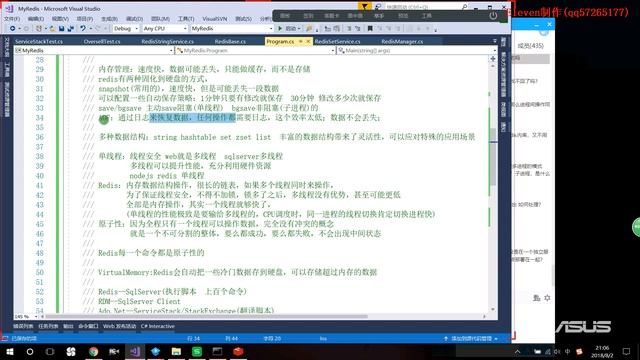
Task: Open File Explorer from the taskbar
Action: point(176,351)
